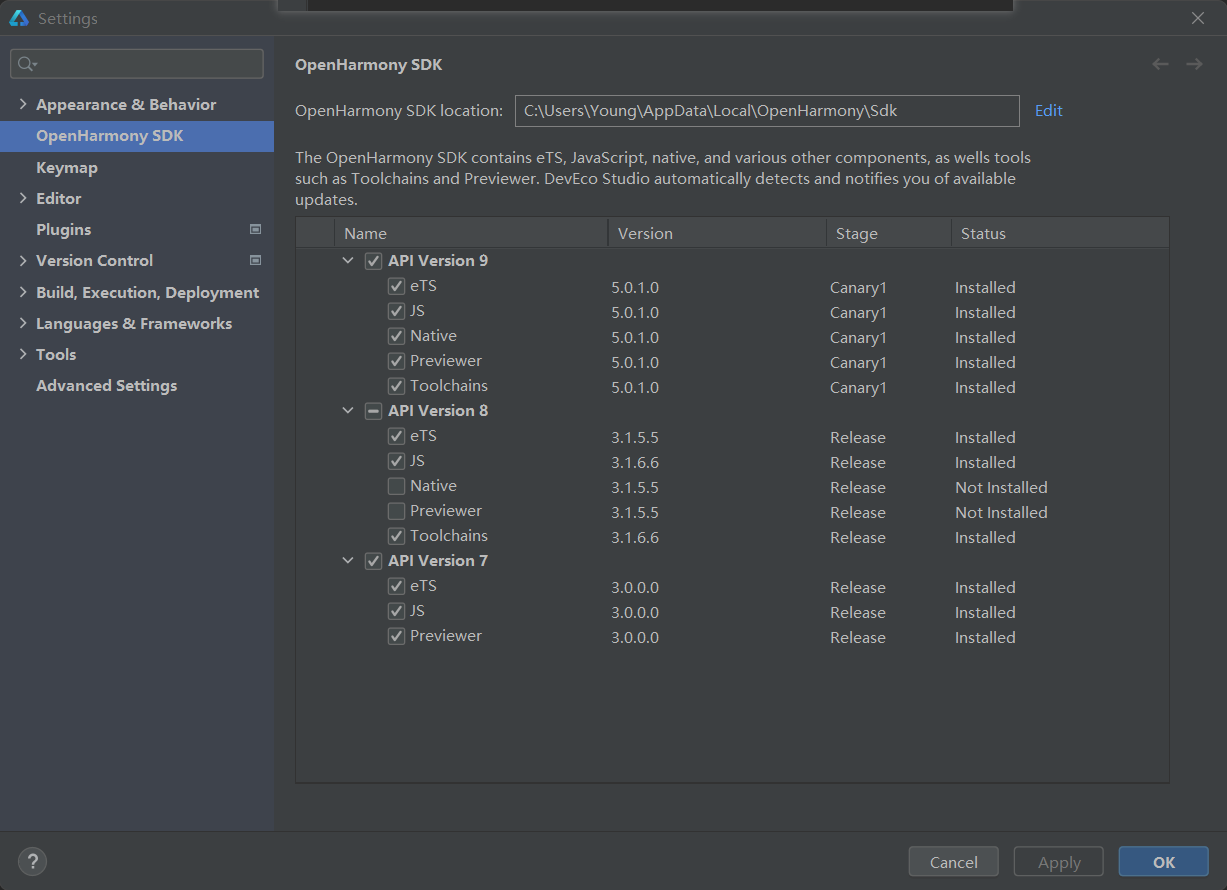
Task: Click version 3.1.6.6 in Toolchains row
Action: [635, 537]
